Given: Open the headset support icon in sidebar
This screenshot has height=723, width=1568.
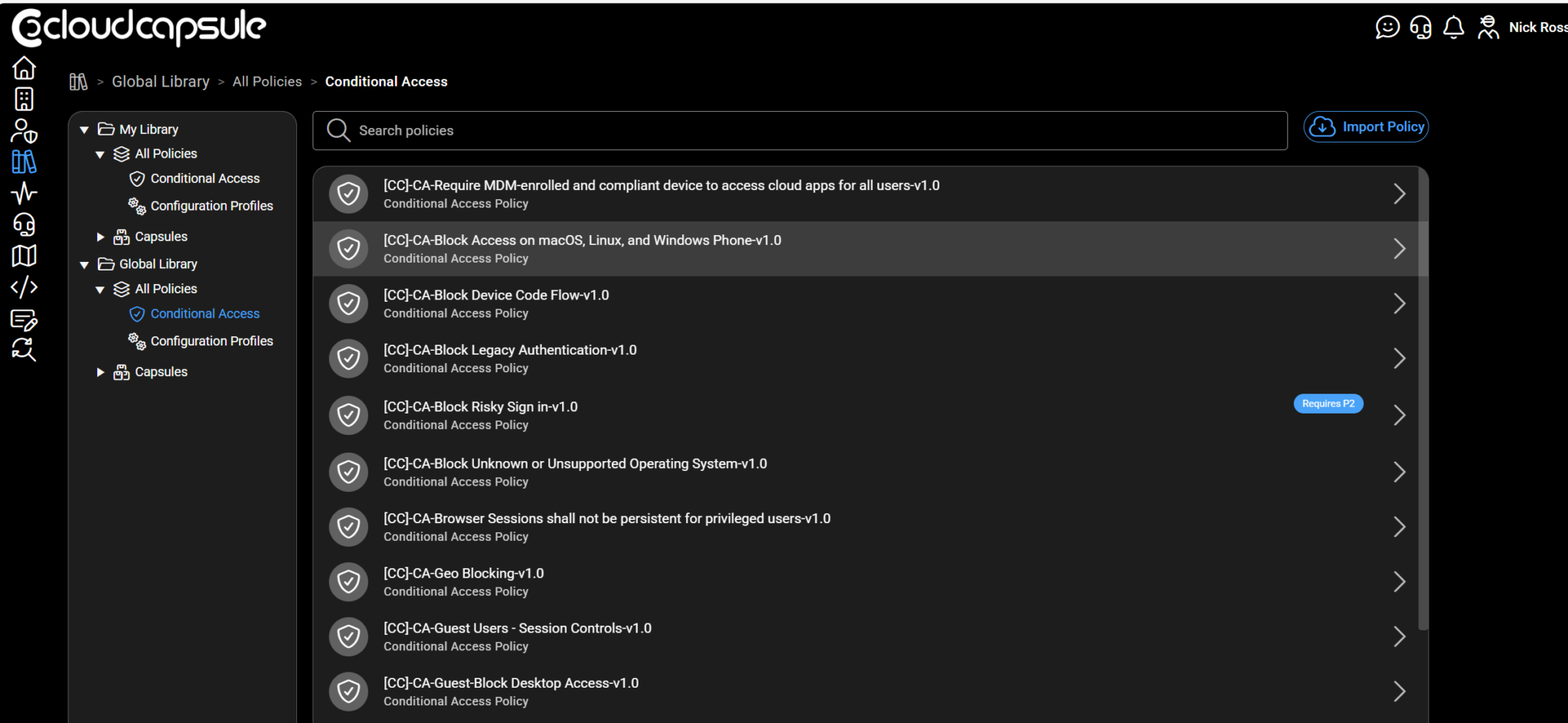Looking at the screenshot, I should [24, 225].
